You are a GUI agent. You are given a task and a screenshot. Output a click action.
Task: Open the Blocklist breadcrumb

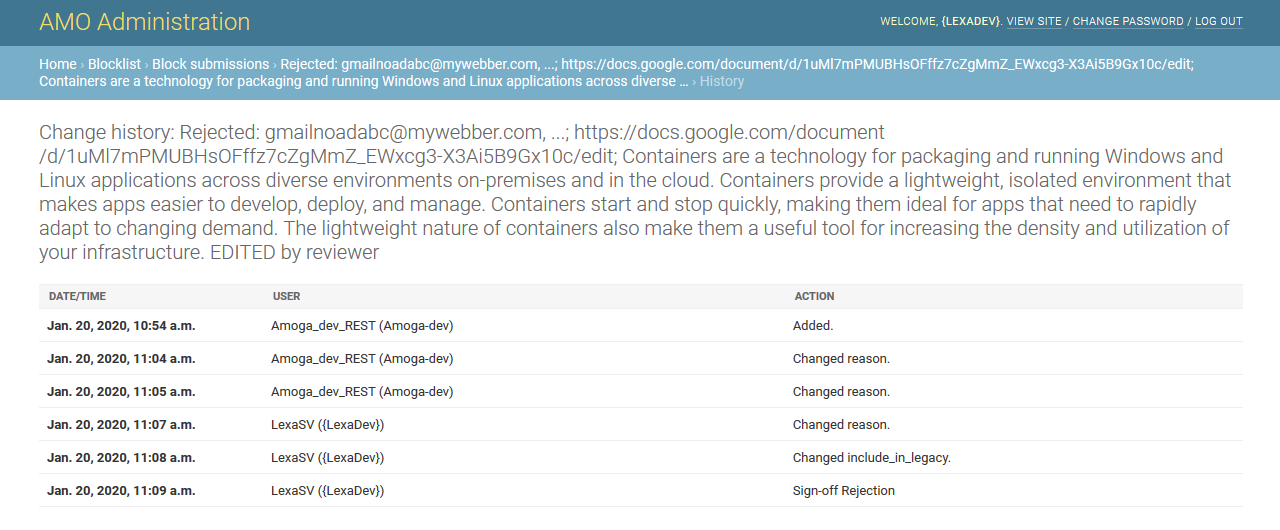click(114, 64)
